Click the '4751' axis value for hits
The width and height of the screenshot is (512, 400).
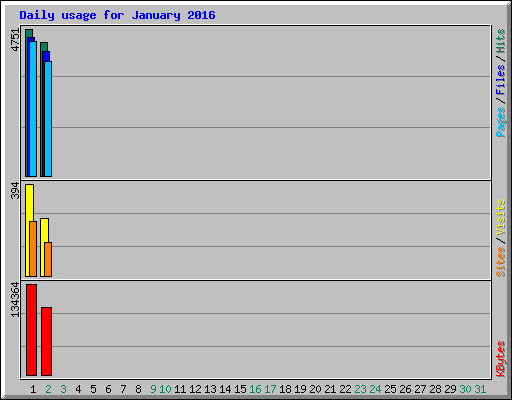tap(15, 40)
